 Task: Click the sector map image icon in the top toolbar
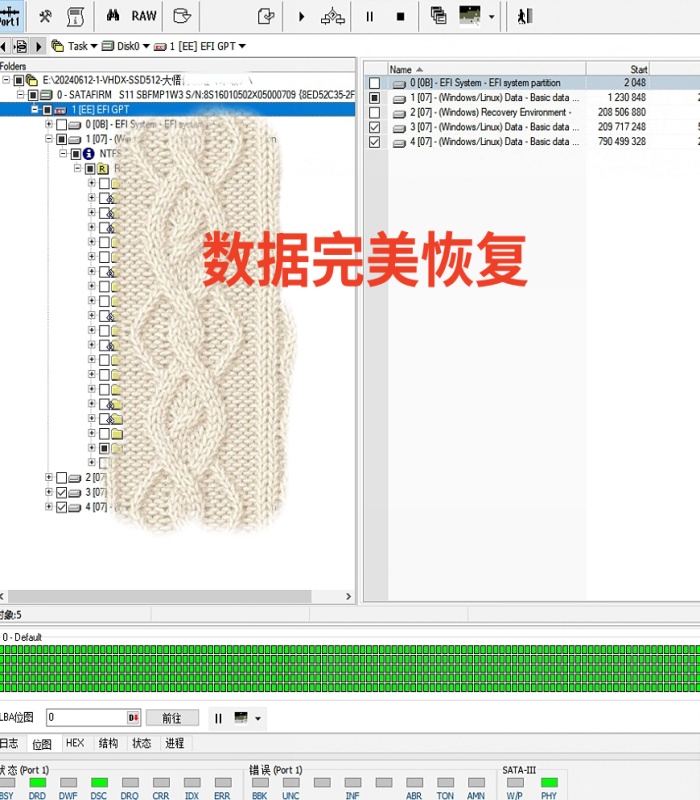click(x=470, y=15)
